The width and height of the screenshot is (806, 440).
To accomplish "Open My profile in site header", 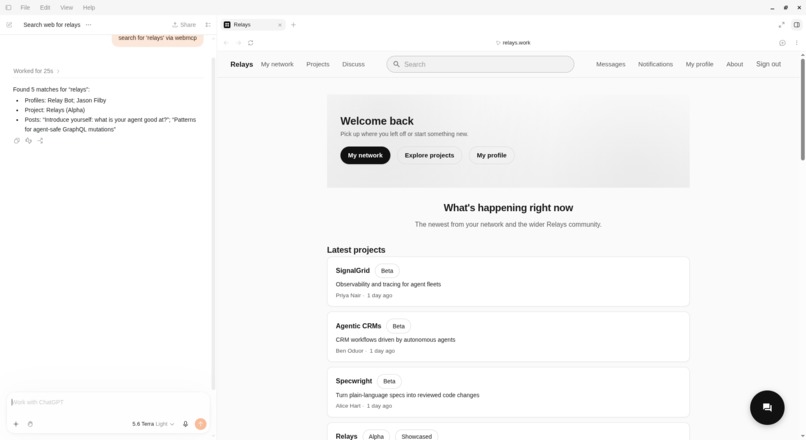I will 700,64.
